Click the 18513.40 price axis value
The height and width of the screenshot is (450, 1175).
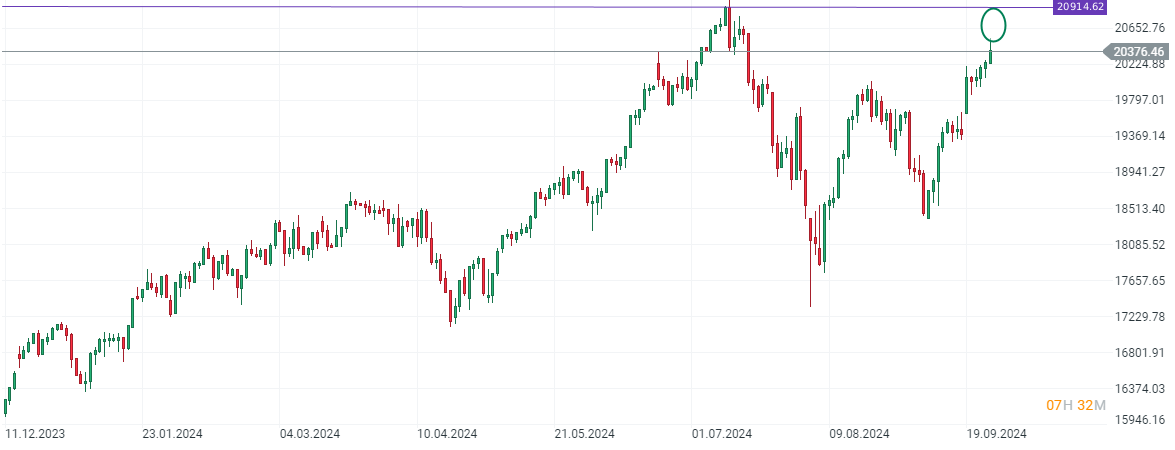point(1139,209)
